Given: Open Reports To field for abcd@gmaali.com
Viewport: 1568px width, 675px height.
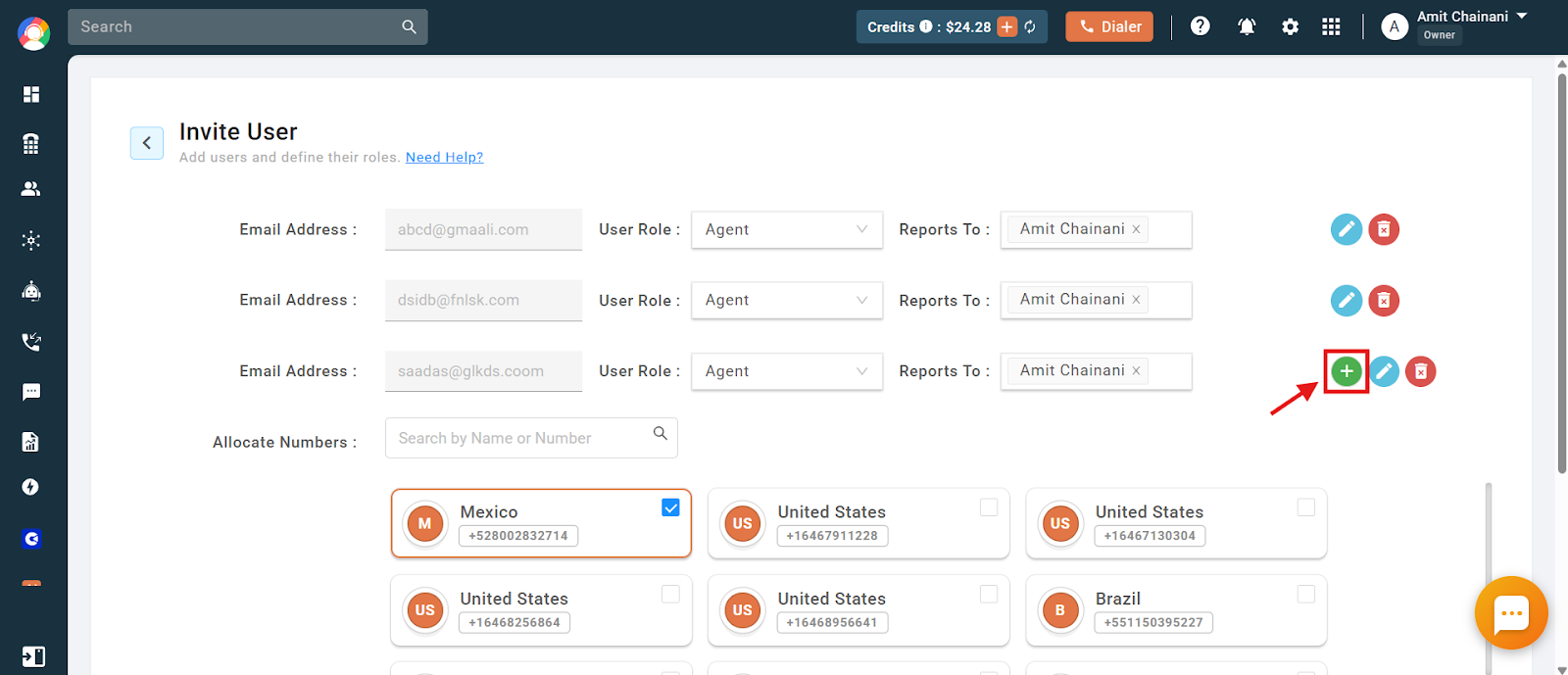Looking at the screenshot, I should coord(1096,229).
